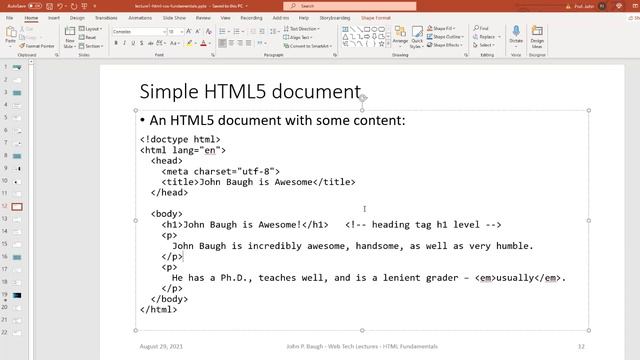Switch to the Insert tab
This screenshot has width=640, height=360.
53,18
